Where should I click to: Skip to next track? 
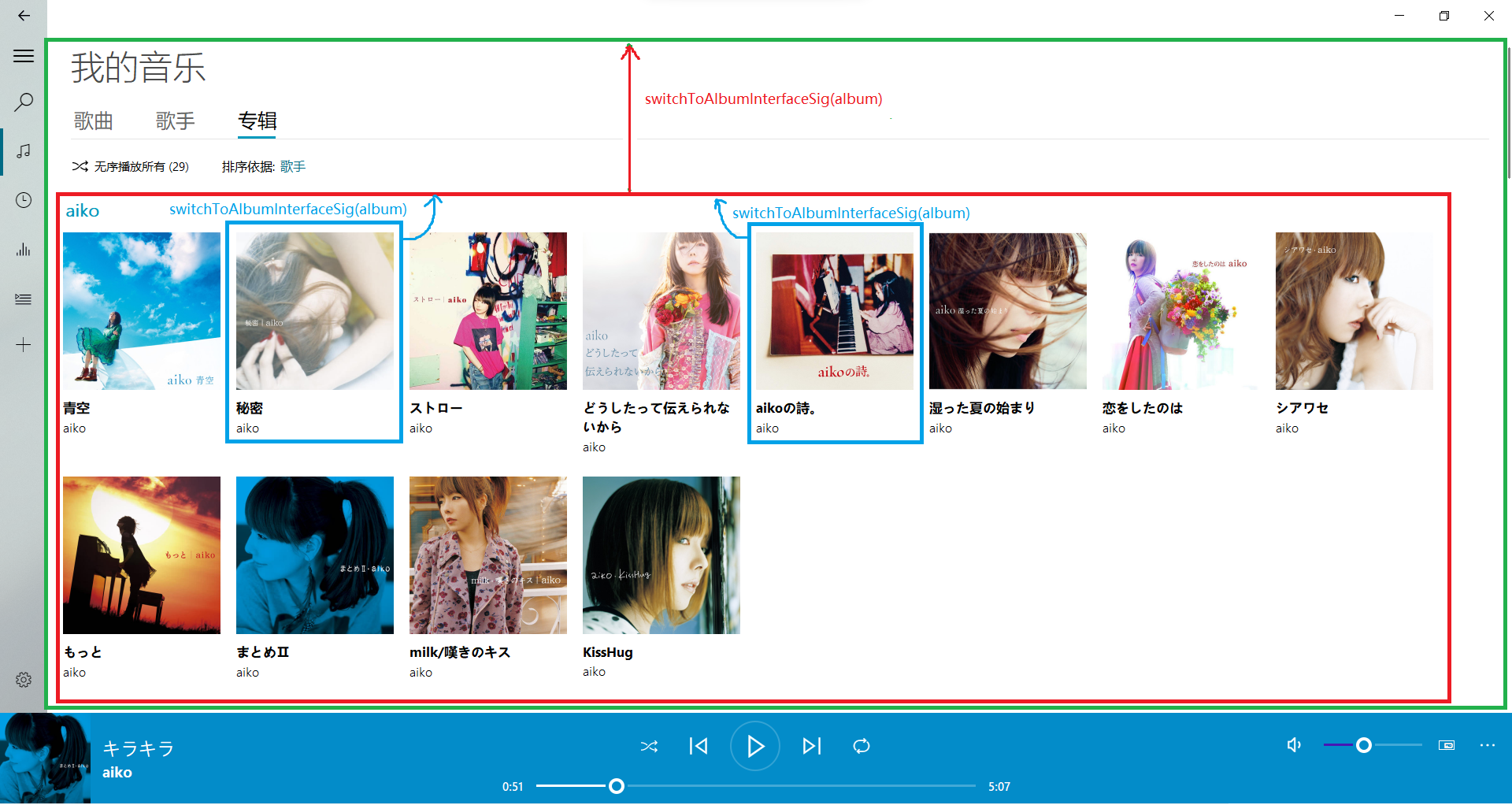pyautogui.click(x=812, y=746)
